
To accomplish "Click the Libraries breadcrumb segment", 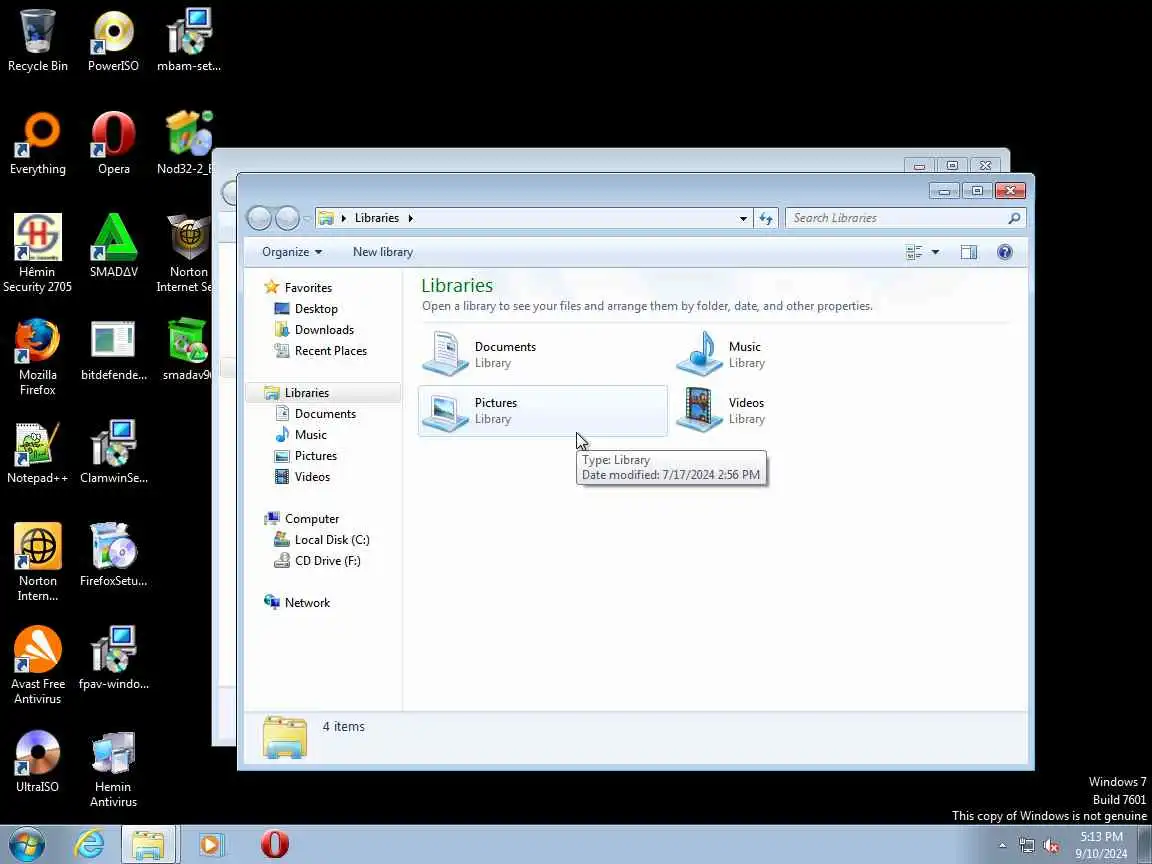I will point(377,218).
